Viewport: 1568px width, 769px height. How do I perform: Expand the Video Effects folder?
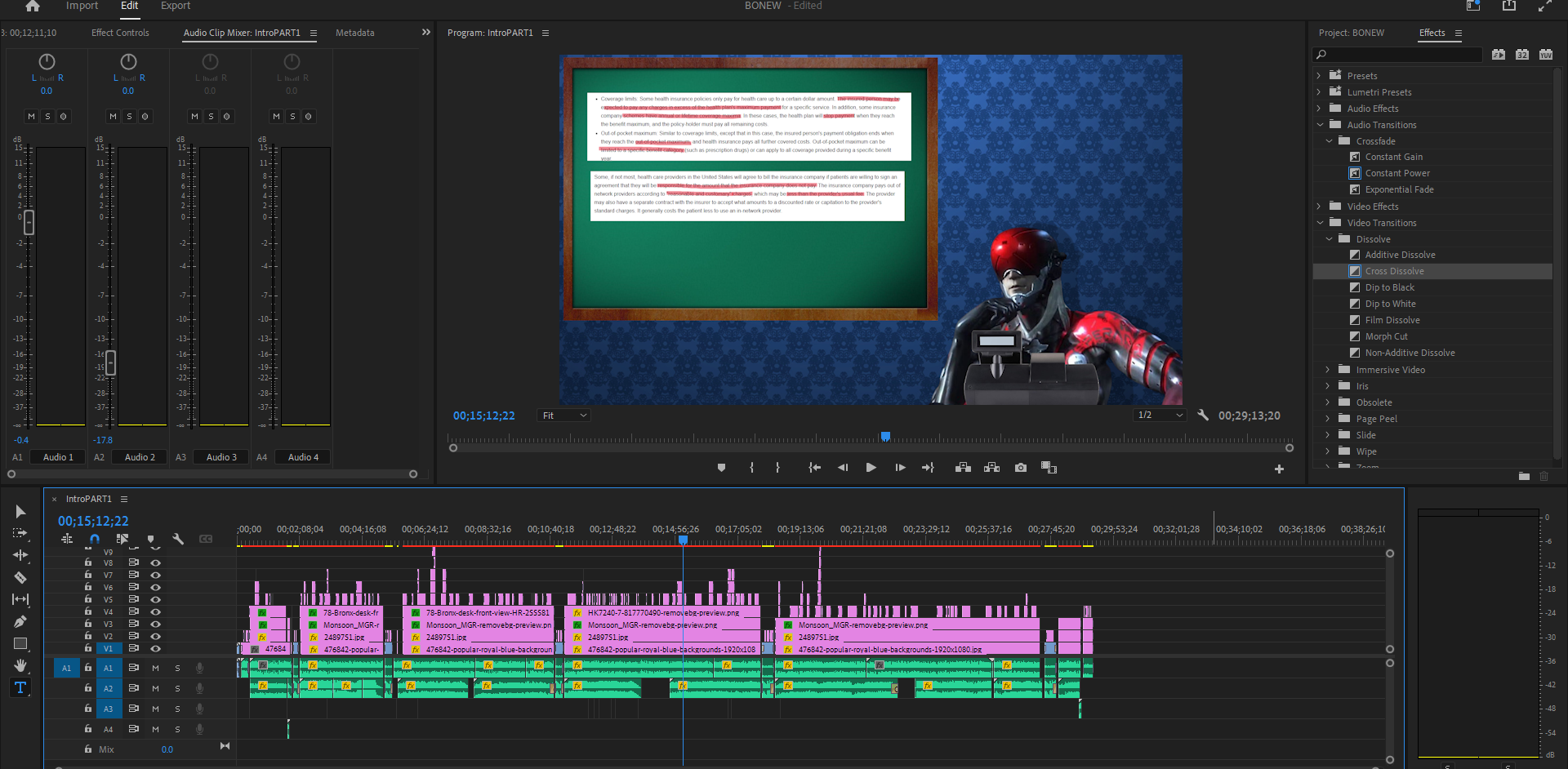(1319, 207)
